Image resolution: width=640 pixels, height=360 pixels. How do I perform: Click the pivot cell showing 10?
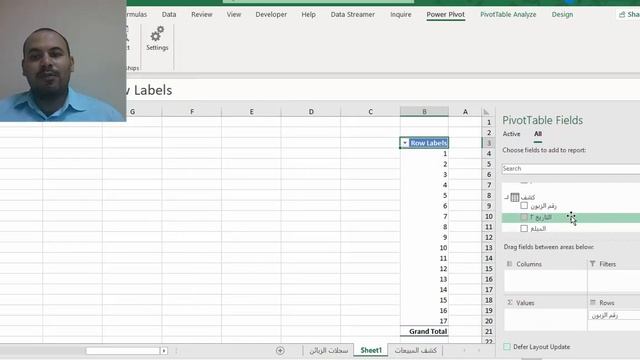point(424,248)
